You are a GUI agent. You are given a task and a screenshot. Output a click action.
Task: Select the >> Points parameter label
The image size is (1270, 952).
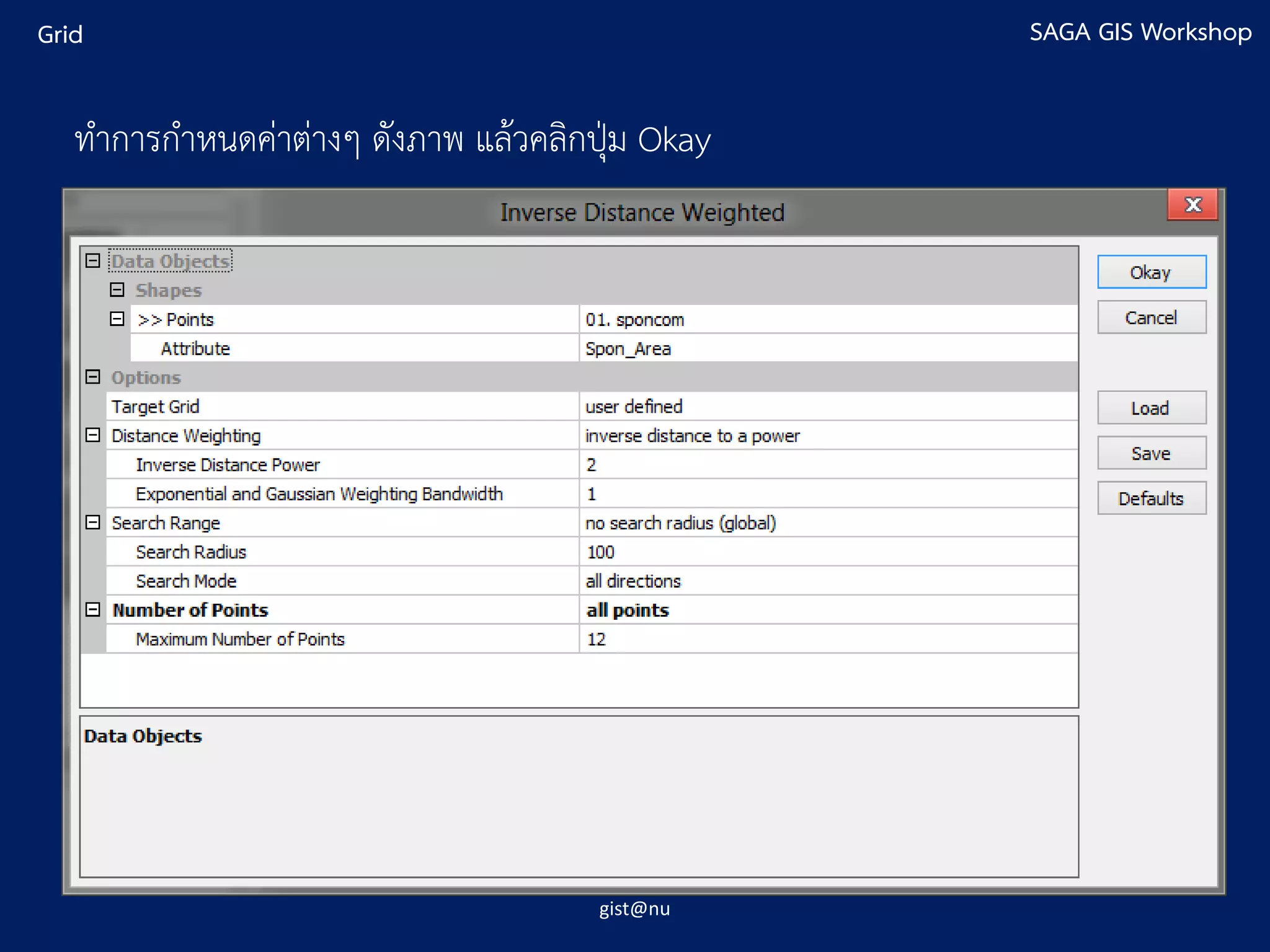pos(175,320)
